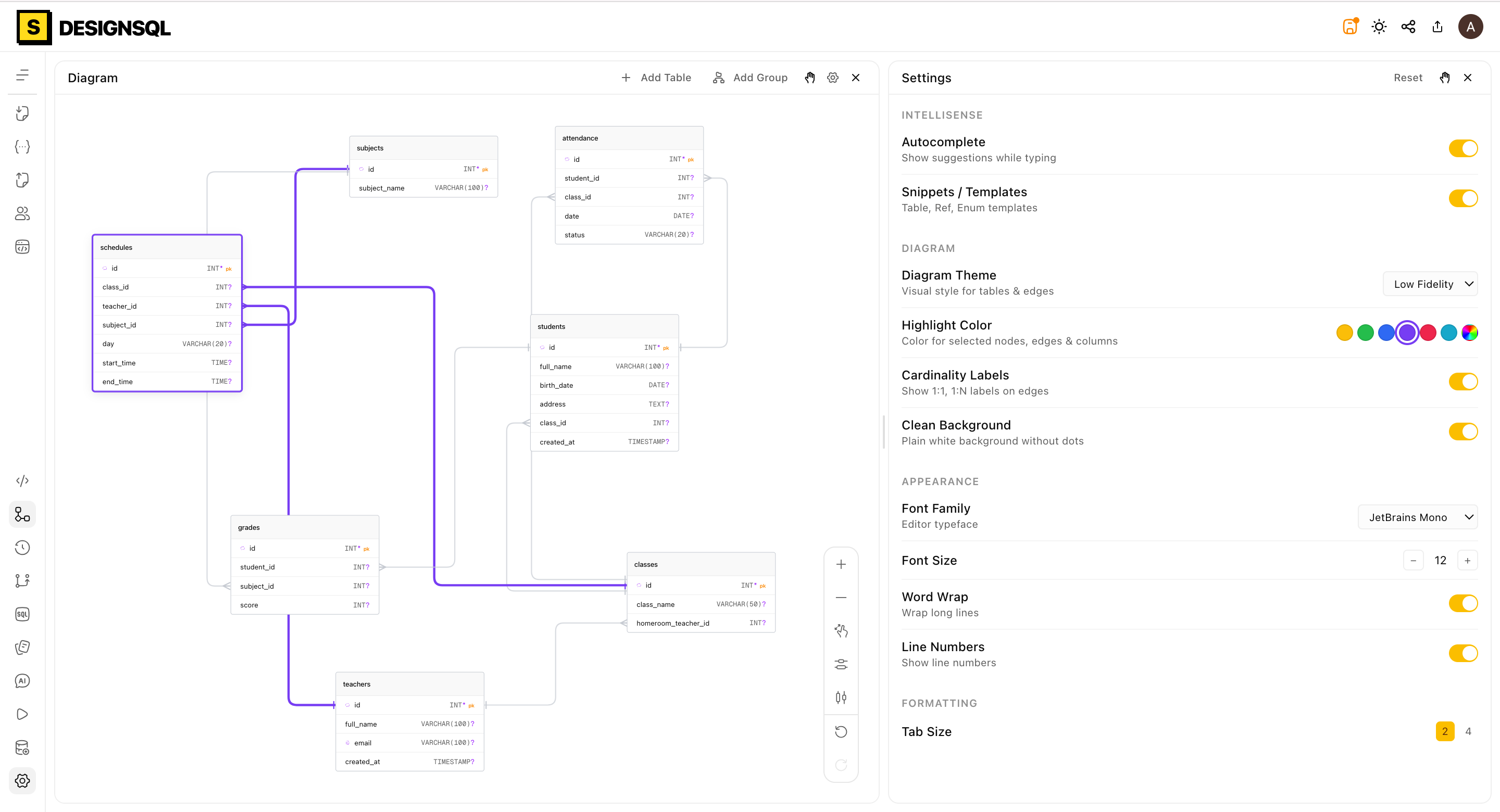
Task: Click email column in teachers table
Action: pos(410,743)
